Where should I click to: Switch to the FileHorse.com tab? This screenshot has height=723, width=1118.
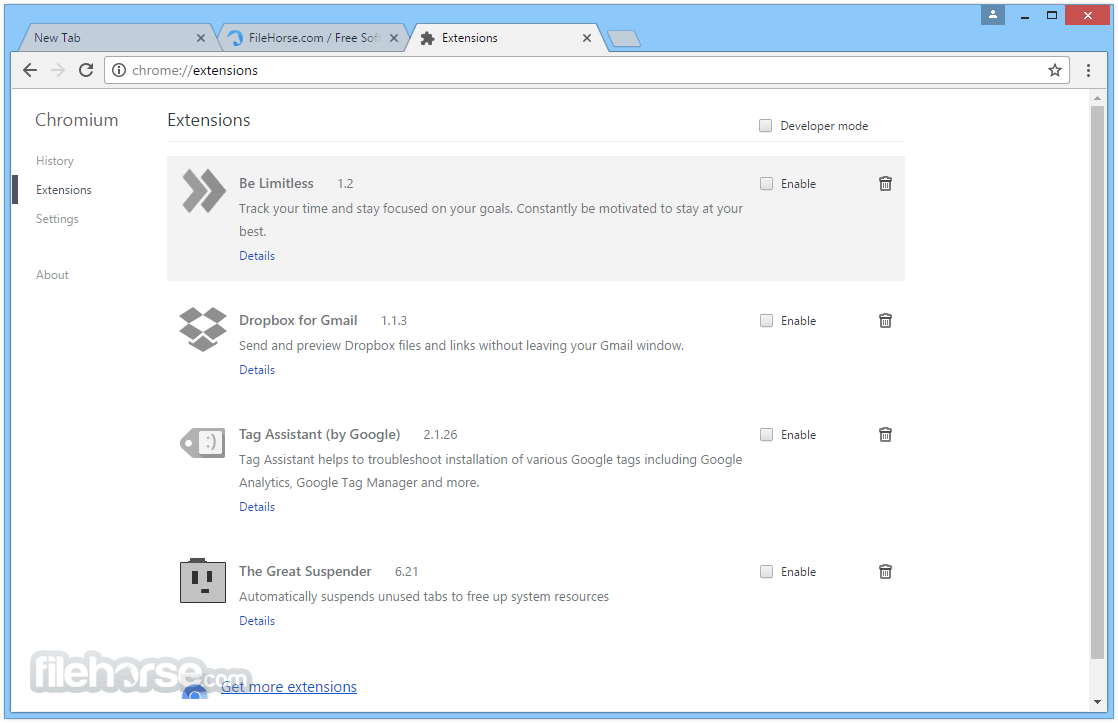(312, 38)
